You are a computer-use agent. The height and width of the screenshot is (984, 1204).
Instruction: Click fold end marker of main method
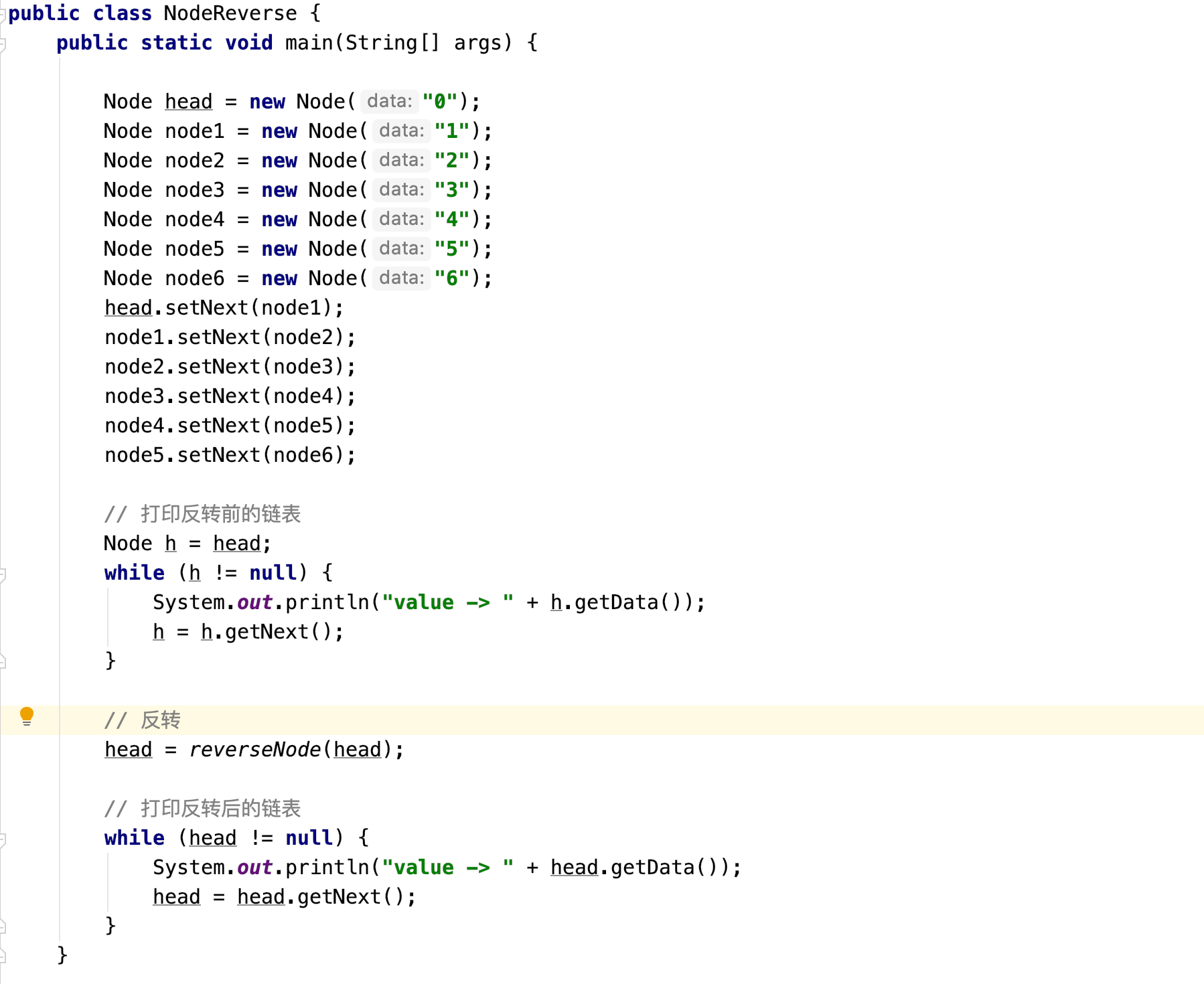(x=3, y=956)
